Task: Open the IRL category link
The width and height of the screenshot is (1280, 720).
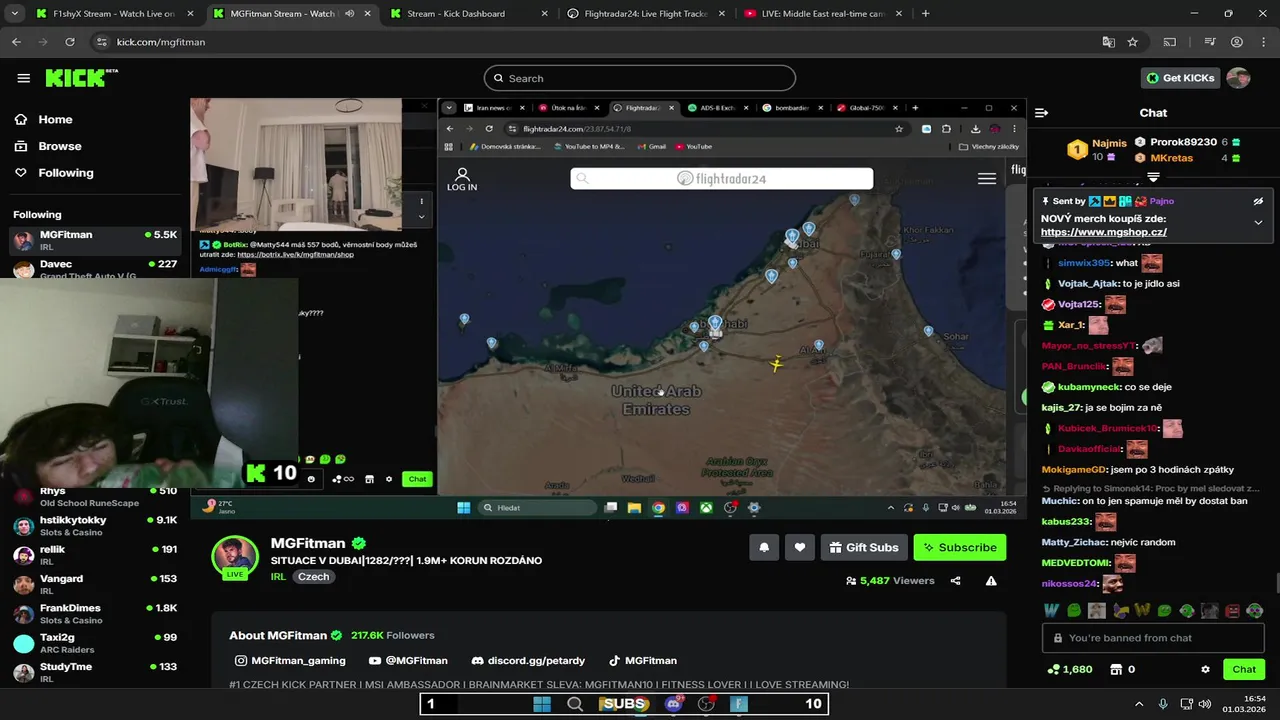Action: click(x=278, y=577)
